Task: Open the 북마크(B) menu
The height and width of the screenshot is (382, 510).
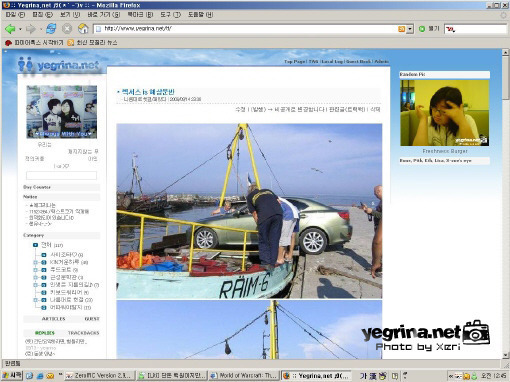Action: [x=140, y=15]
